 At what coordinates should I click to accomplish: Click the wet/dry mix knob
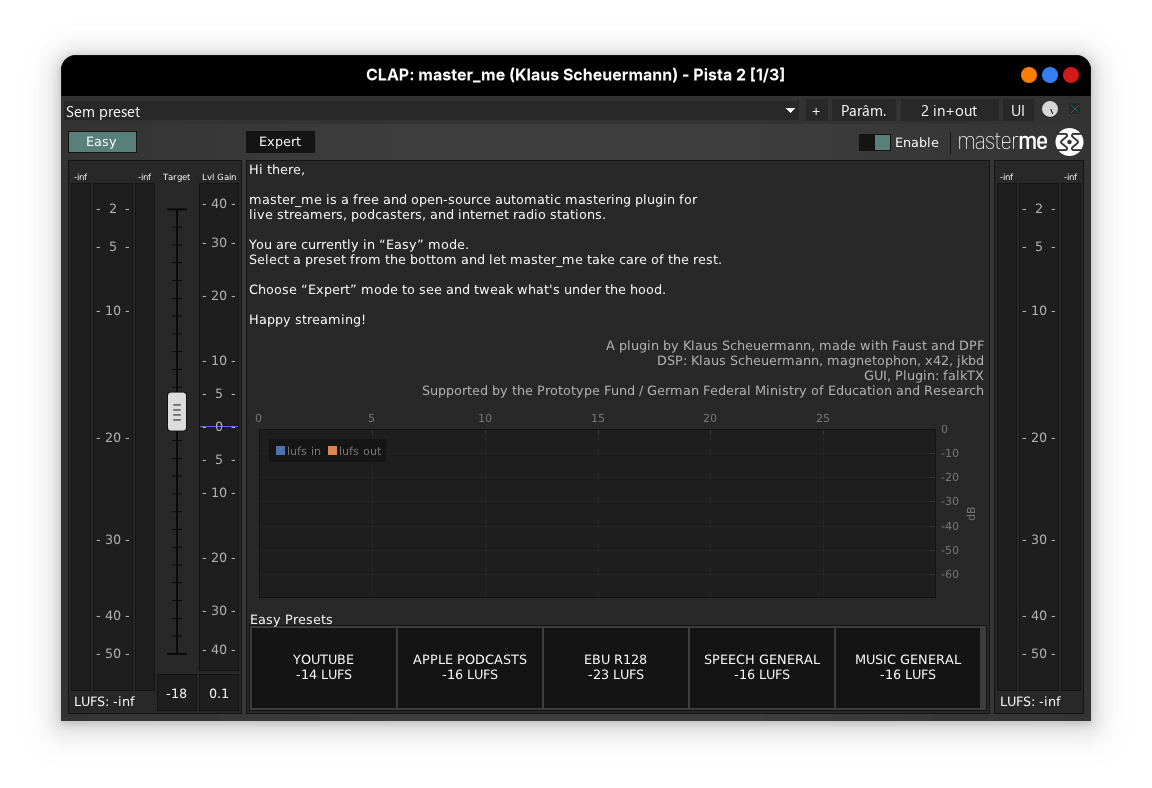tap(1049, 110)
